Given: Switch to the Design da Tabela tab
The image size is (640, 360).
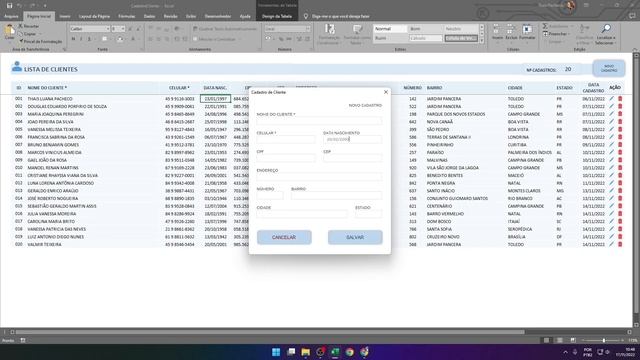Looking at the screenshot, I should coord(277,16).
